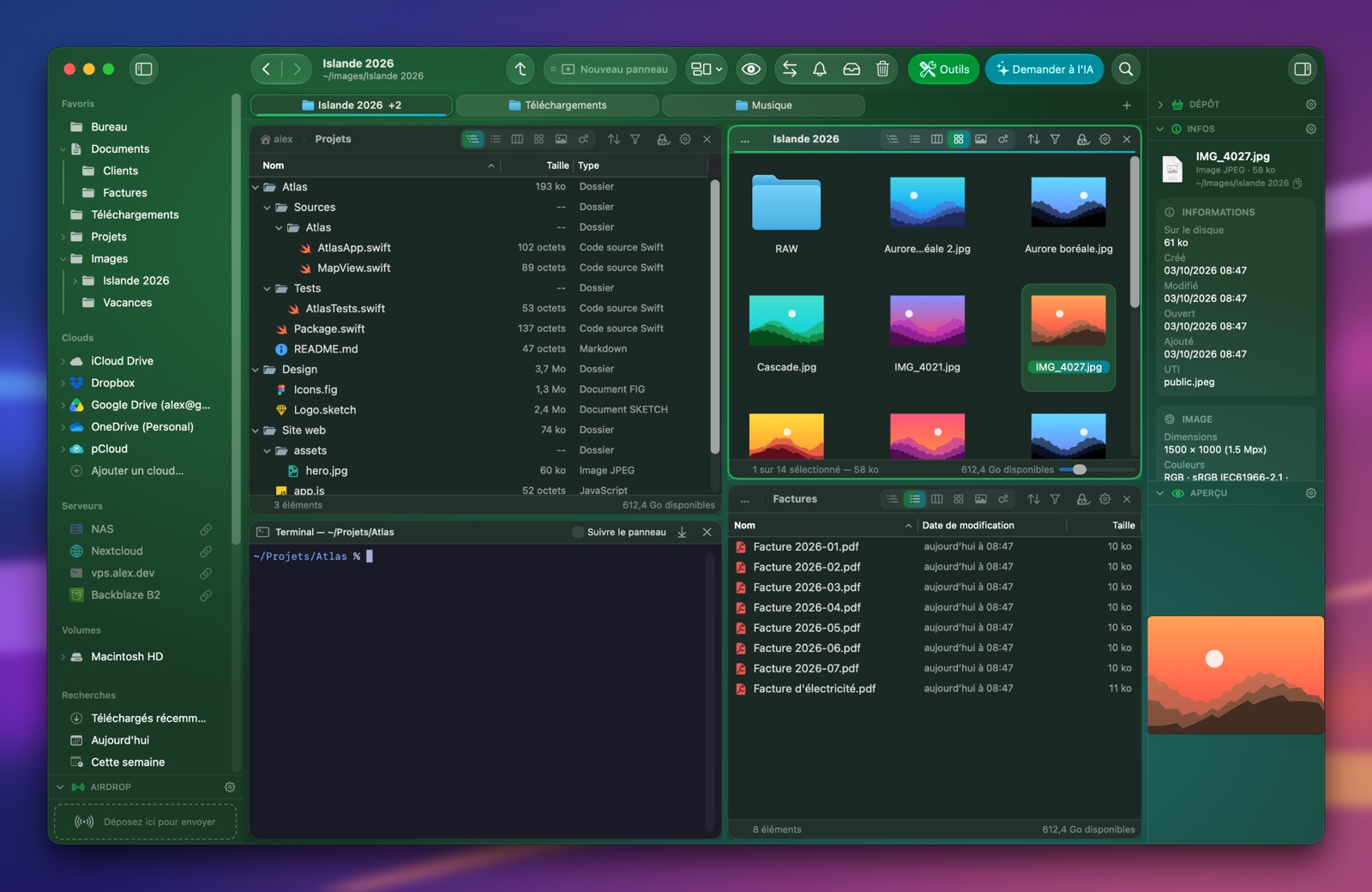Select the tree list view in the Factures panel

pyautogui.click(x=893, y=499)
